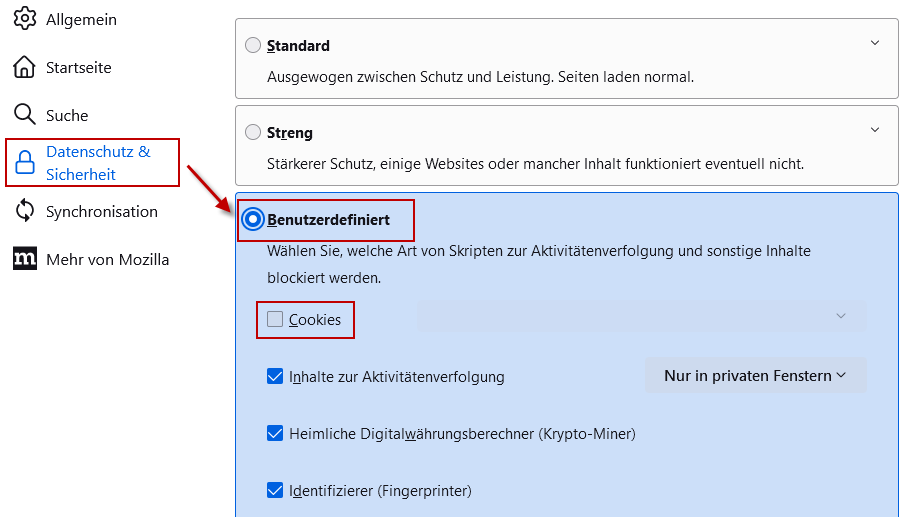Screen dimensions: 907x517
Task: Open the Nur in privaten Fenstern dropdown
Action: [x=755, y=375]
